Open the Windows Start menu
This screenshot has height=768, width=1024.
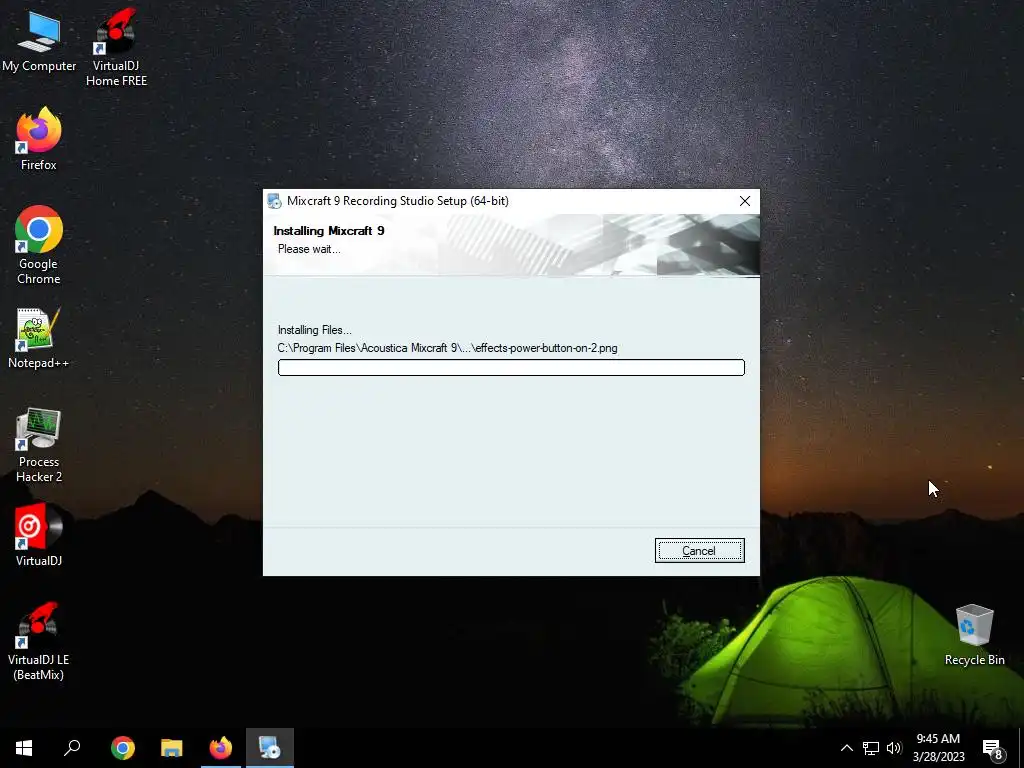click(x=24, y=748)
